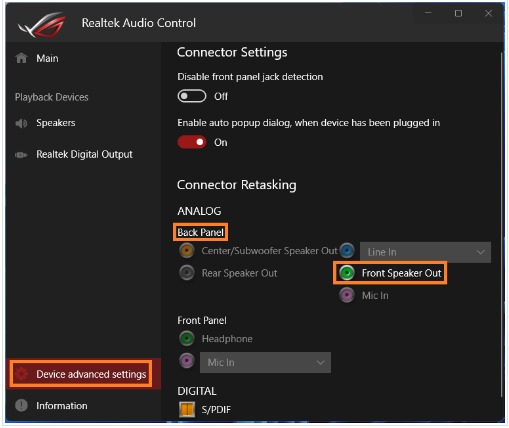Select Realtek Digital Output device
The image size is (509, 428).
point(83,154)
